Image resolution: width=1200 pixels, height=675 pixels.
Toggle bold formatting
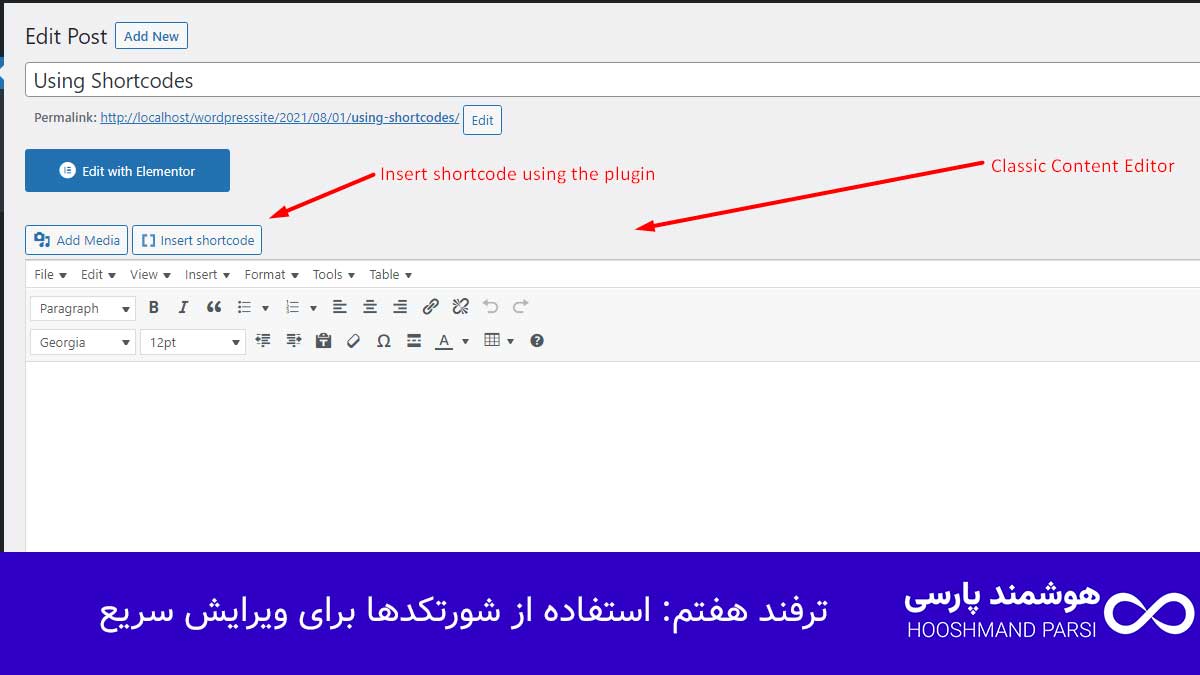(x=153, y=307)
